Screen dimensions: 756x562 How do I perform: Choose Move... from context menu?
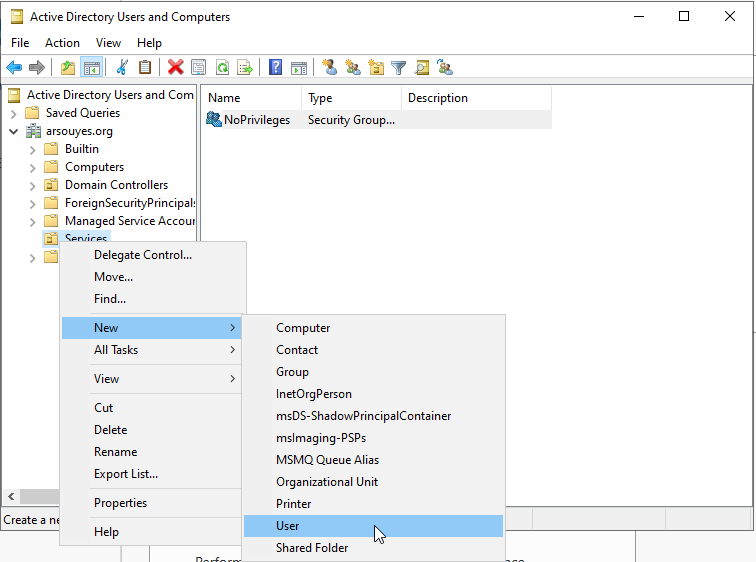151,277
